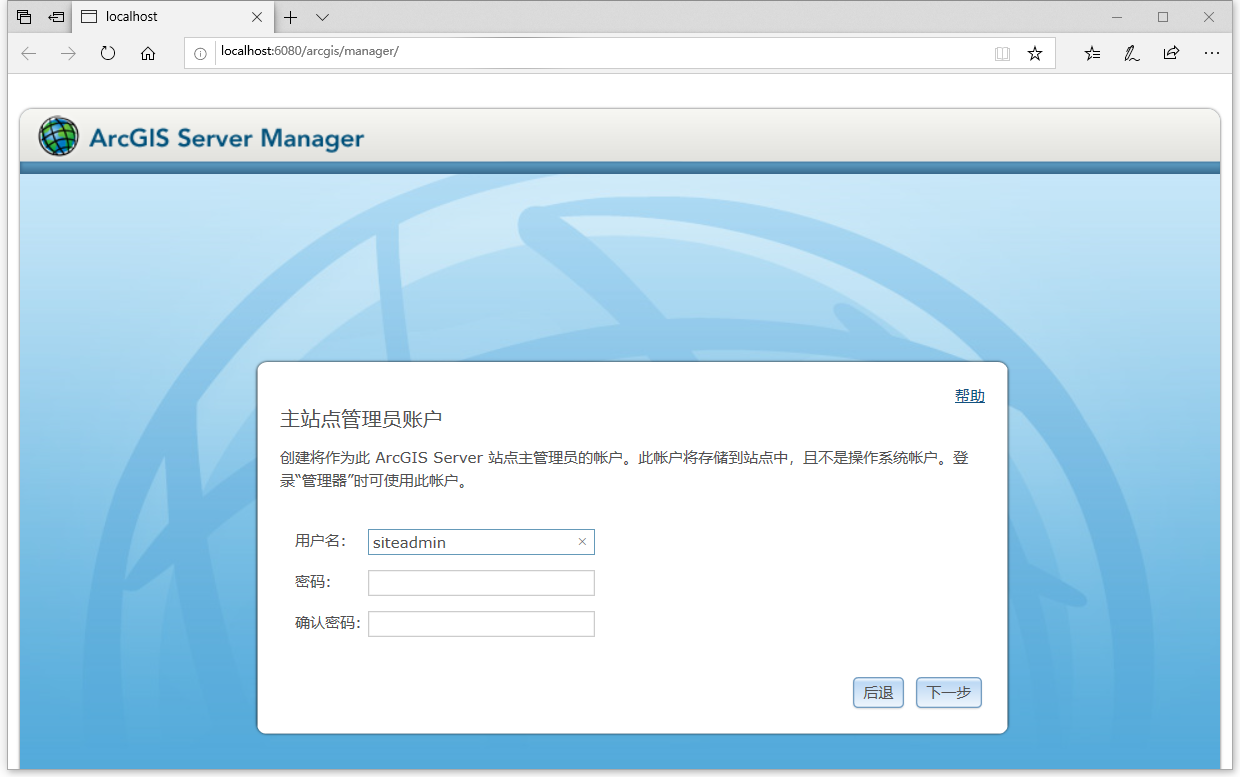Click the 用户名 field containing siteadmin
Screen dimensions: 1240x777
[x=481, y=542]
